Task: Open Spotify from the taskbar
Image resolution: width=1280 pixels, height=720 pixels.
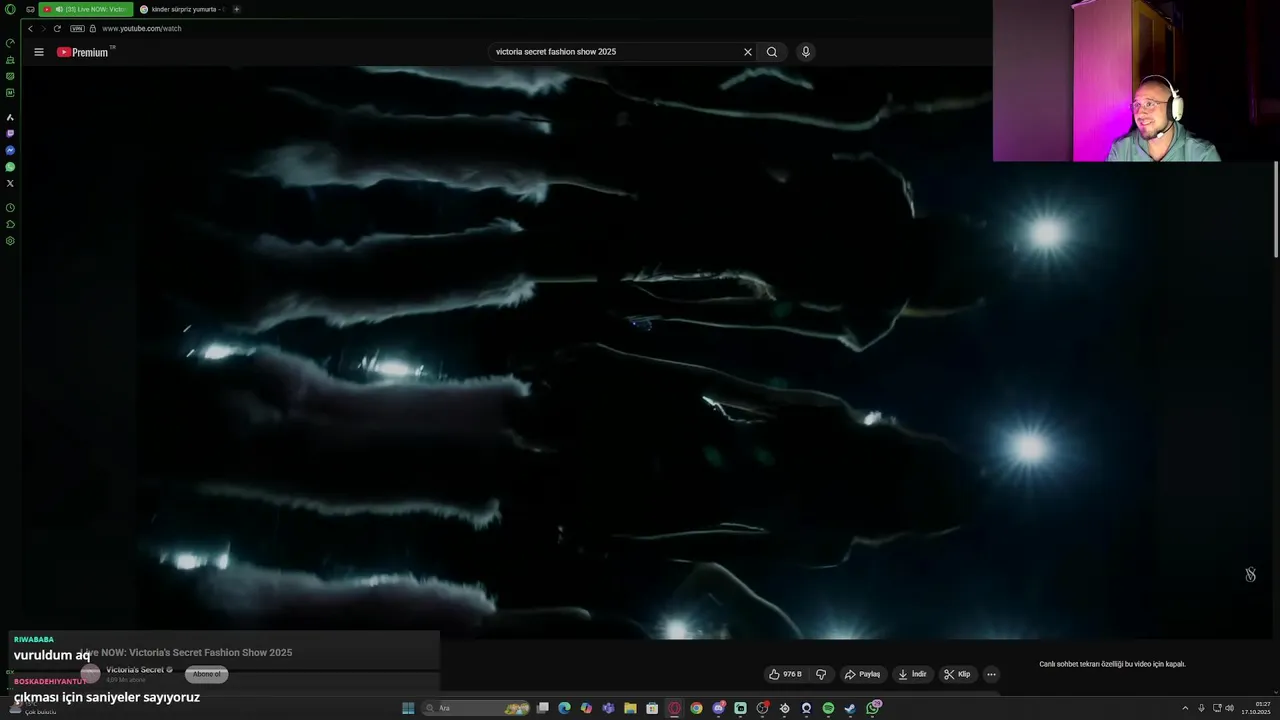Action: click(x=828, y=708)
